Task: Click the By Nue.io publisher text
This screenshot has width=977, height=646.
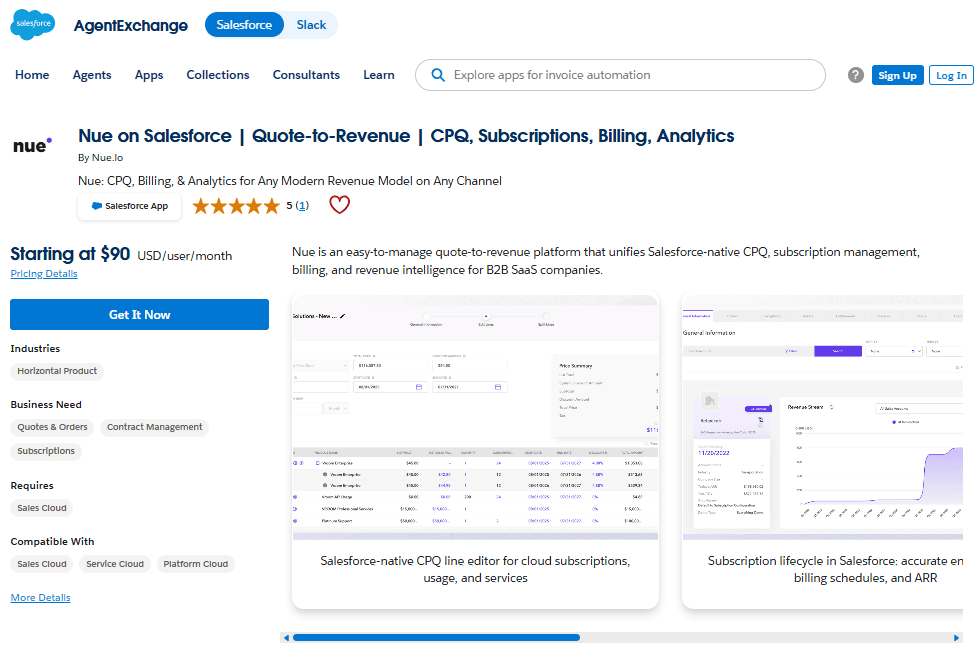Action: pos(100,158)
